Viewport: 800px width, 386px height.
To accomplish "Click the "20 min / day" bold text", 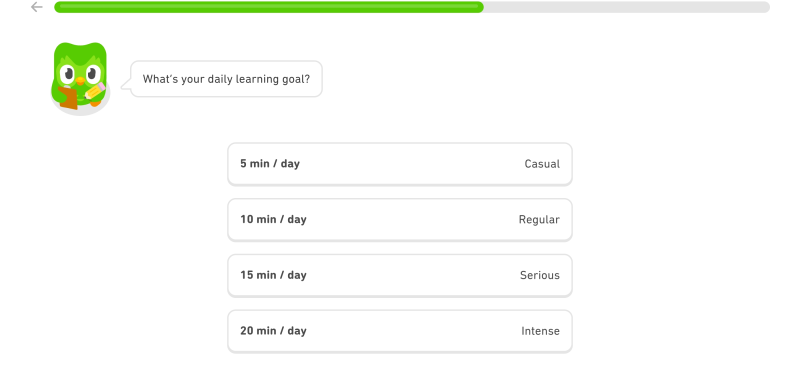I will click(273, 330).
